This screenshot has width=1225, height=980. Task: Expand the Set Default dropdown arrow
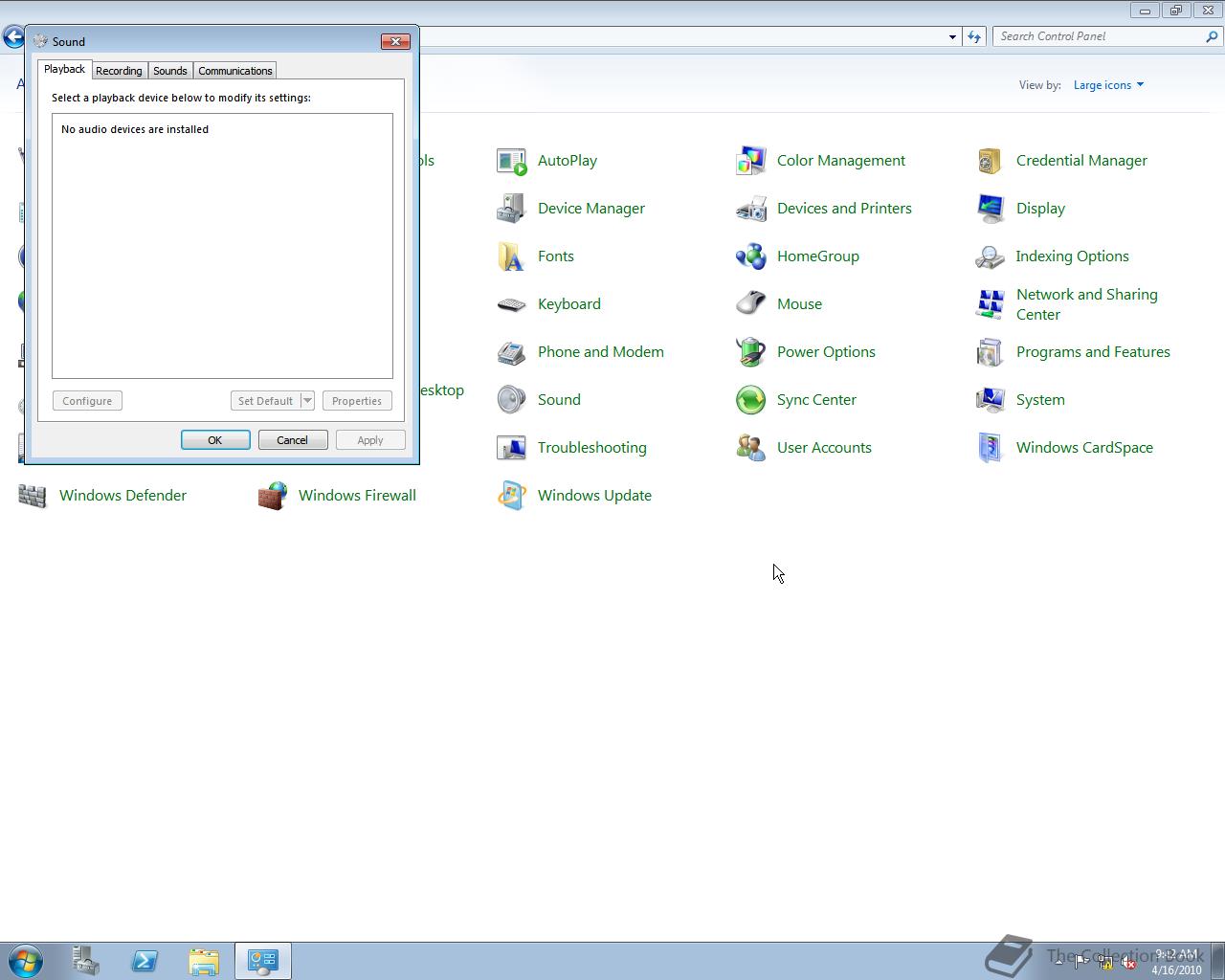pyautogui.click(x=307, y=401)
